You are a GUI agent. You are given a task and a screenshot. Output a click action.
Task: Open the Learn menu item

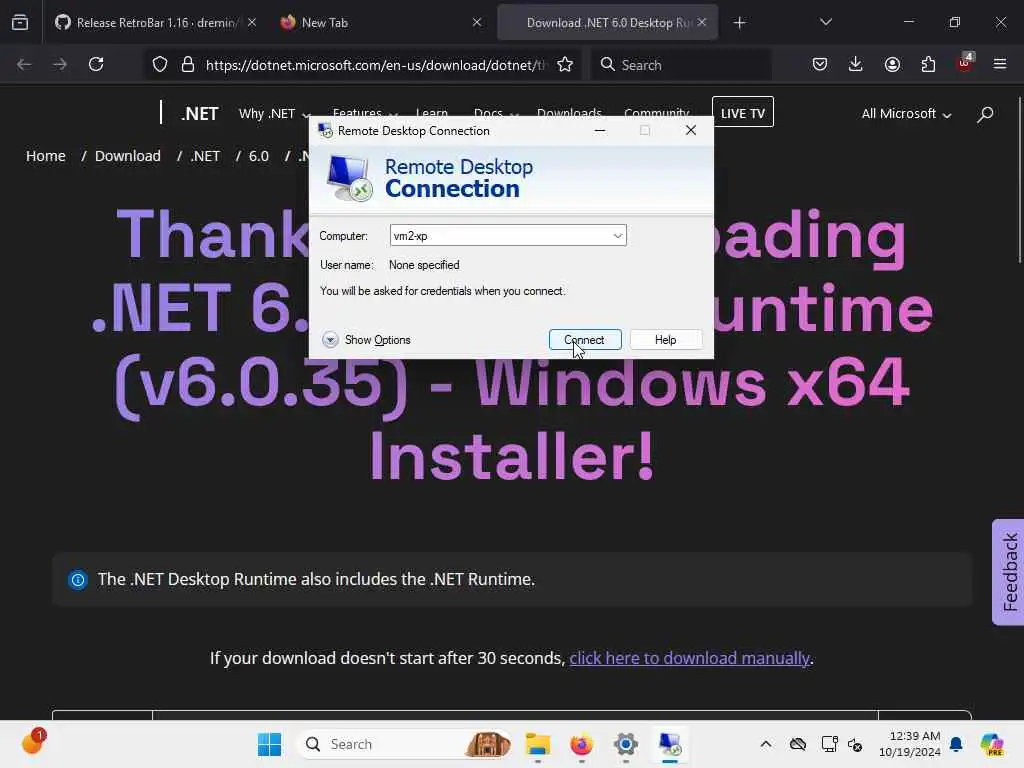432,113
